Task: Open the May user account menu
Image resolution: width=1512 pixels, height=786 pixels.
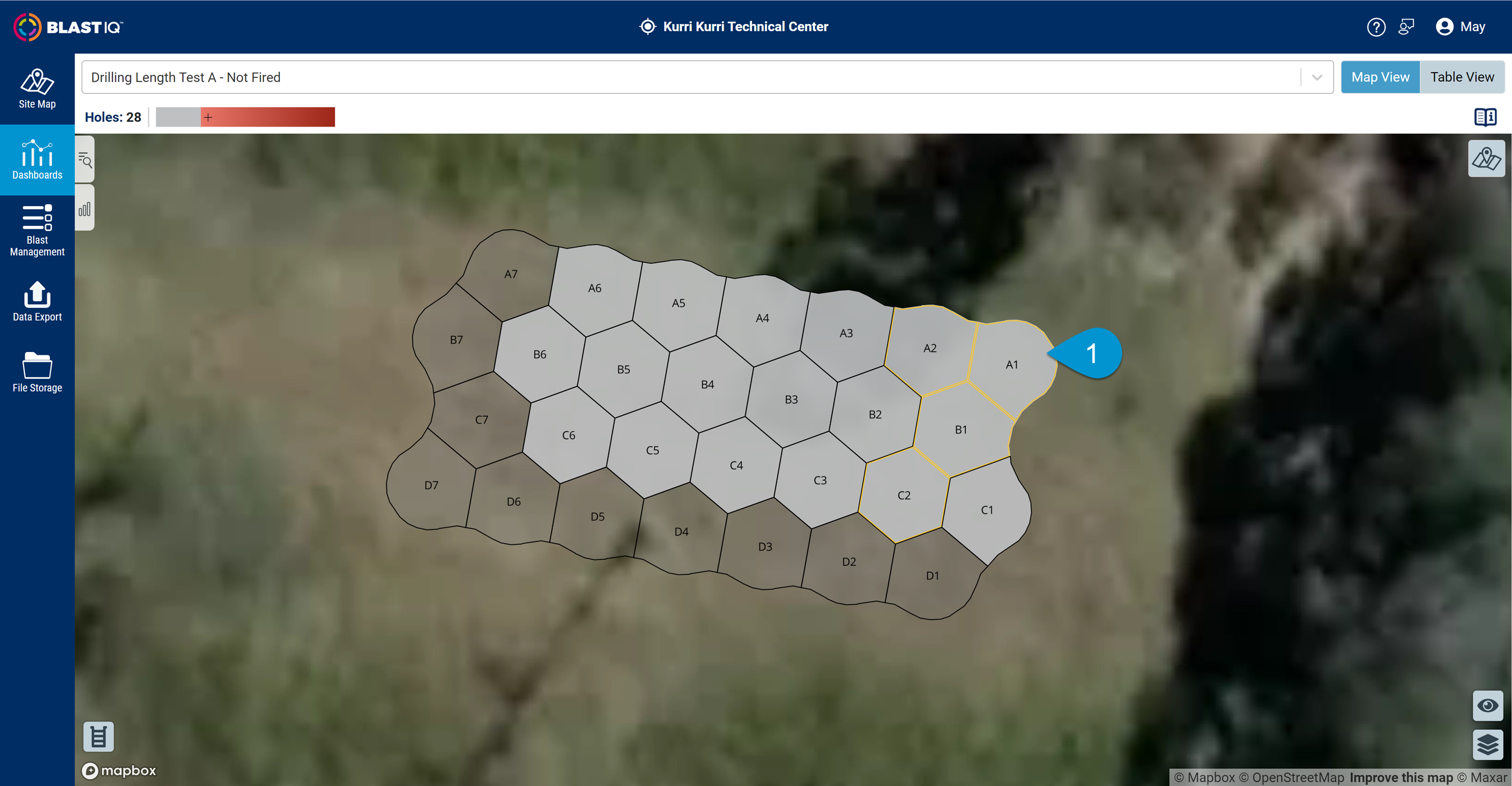Action: [x=1460, y=27]
